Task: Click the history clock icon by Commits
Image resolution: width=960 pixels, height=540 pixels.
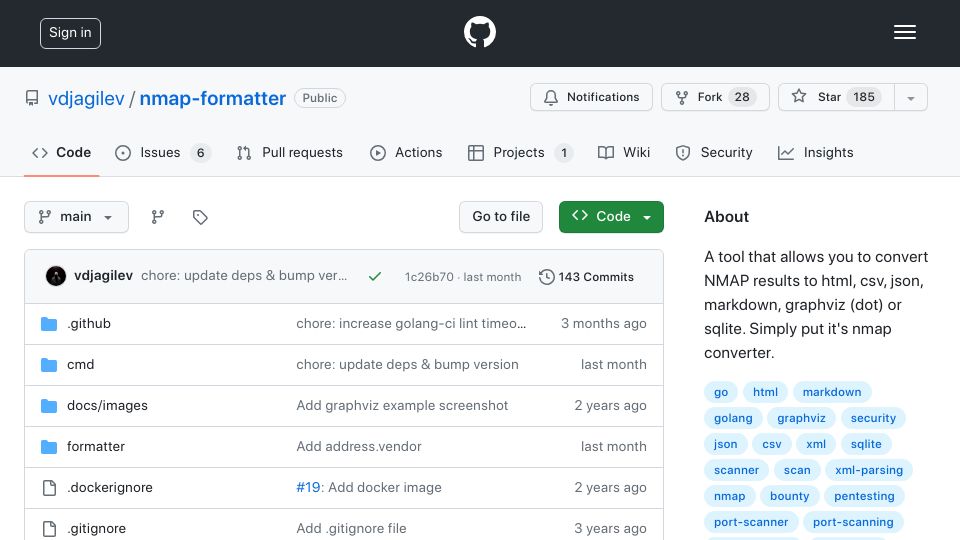Action: 546,277
